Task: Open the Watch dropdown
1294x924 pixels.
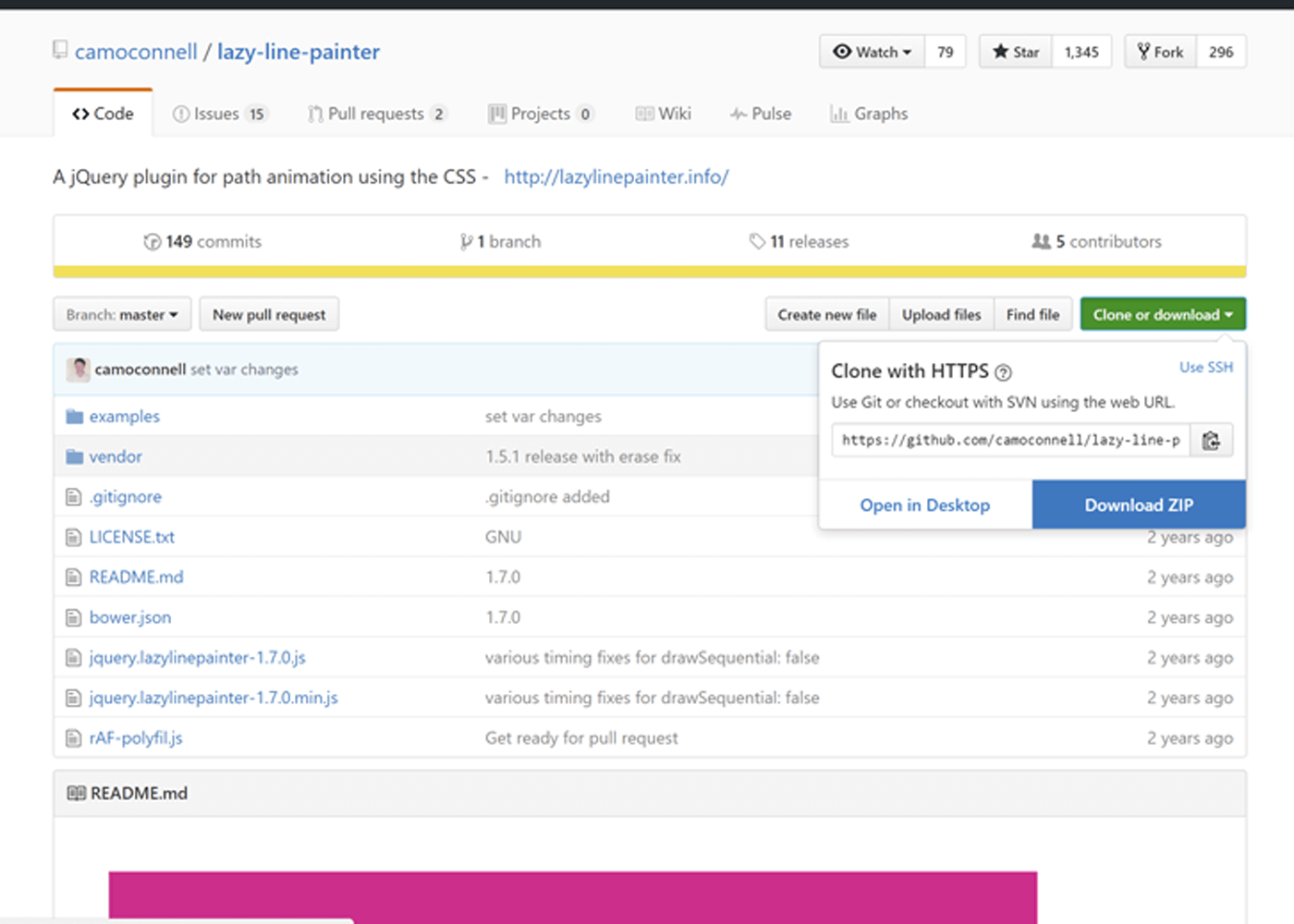Action: tap(871, 52)
